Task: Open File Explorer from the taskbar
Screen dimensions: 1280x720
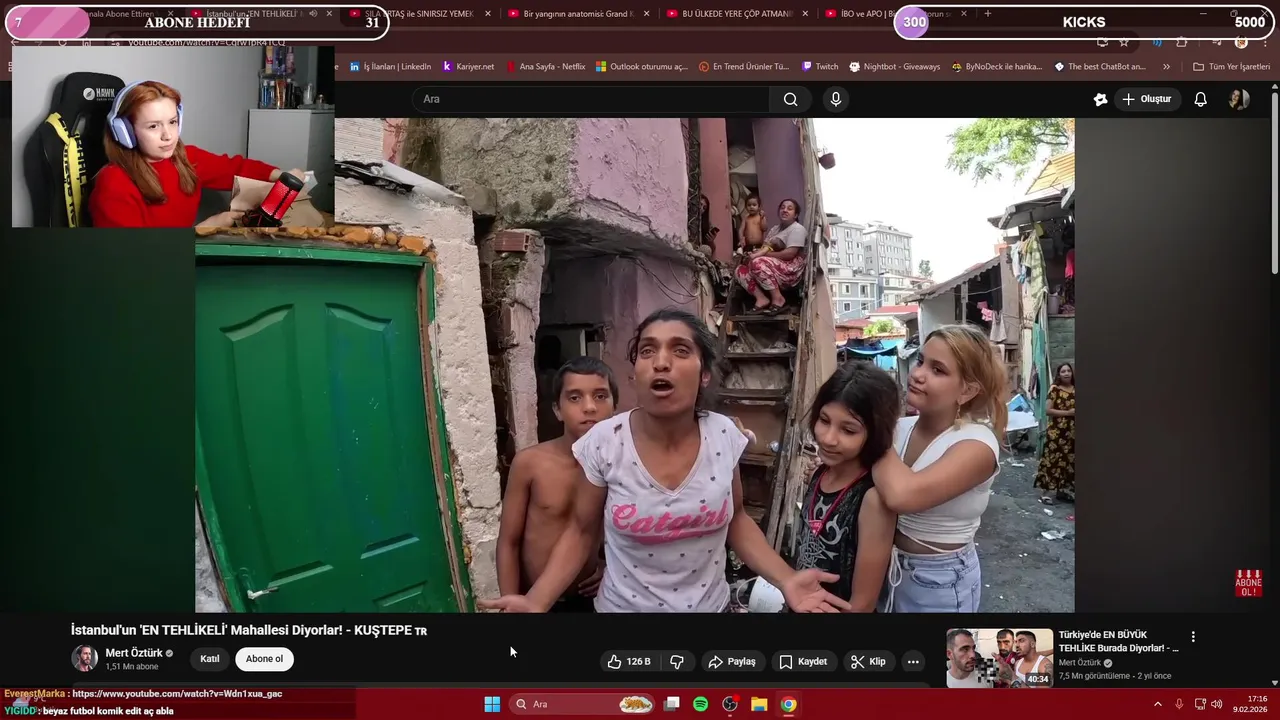Action: pos(759,704)
